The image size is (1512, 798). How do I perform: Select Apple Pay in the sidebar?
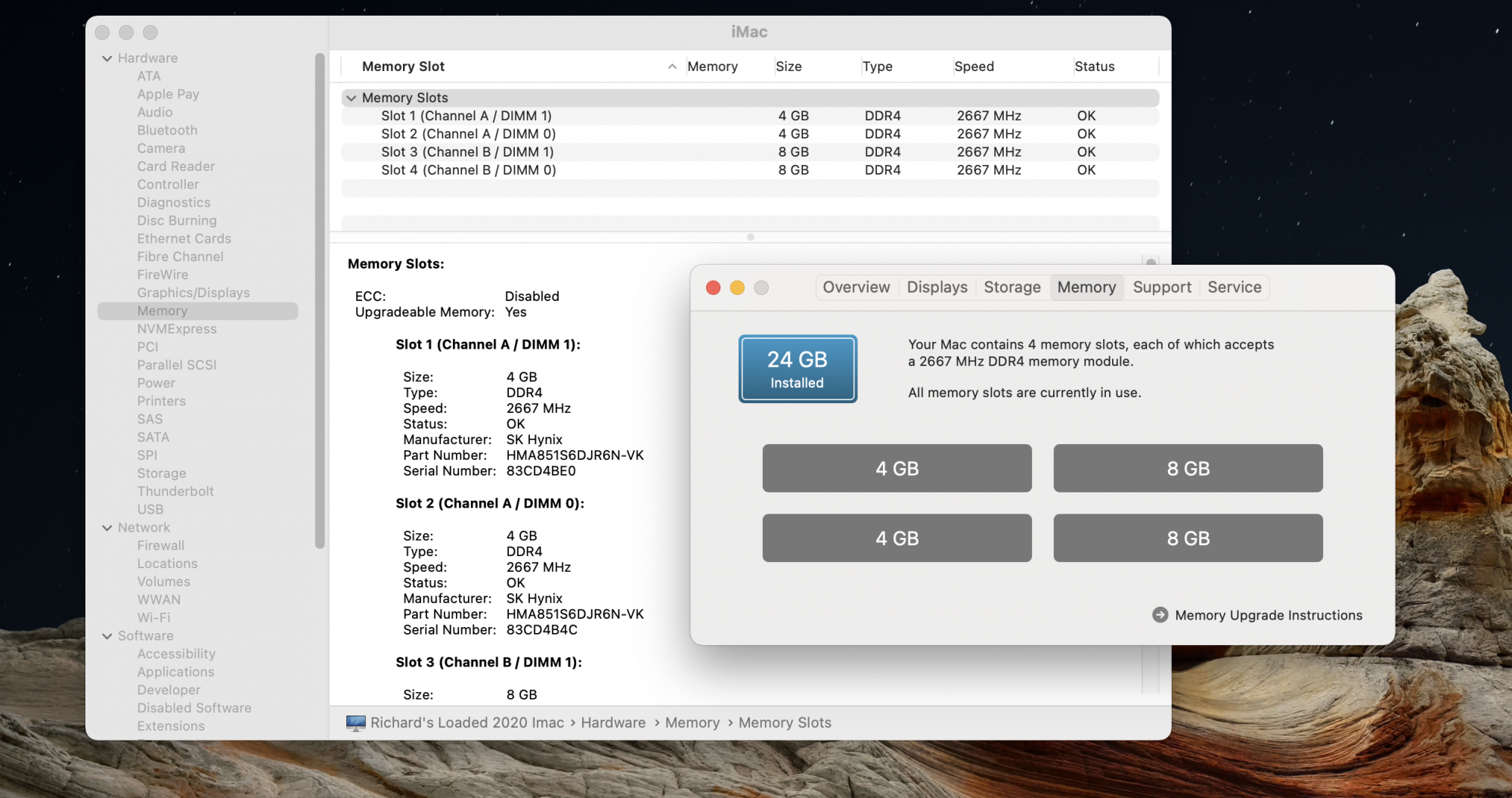(168, 95)
